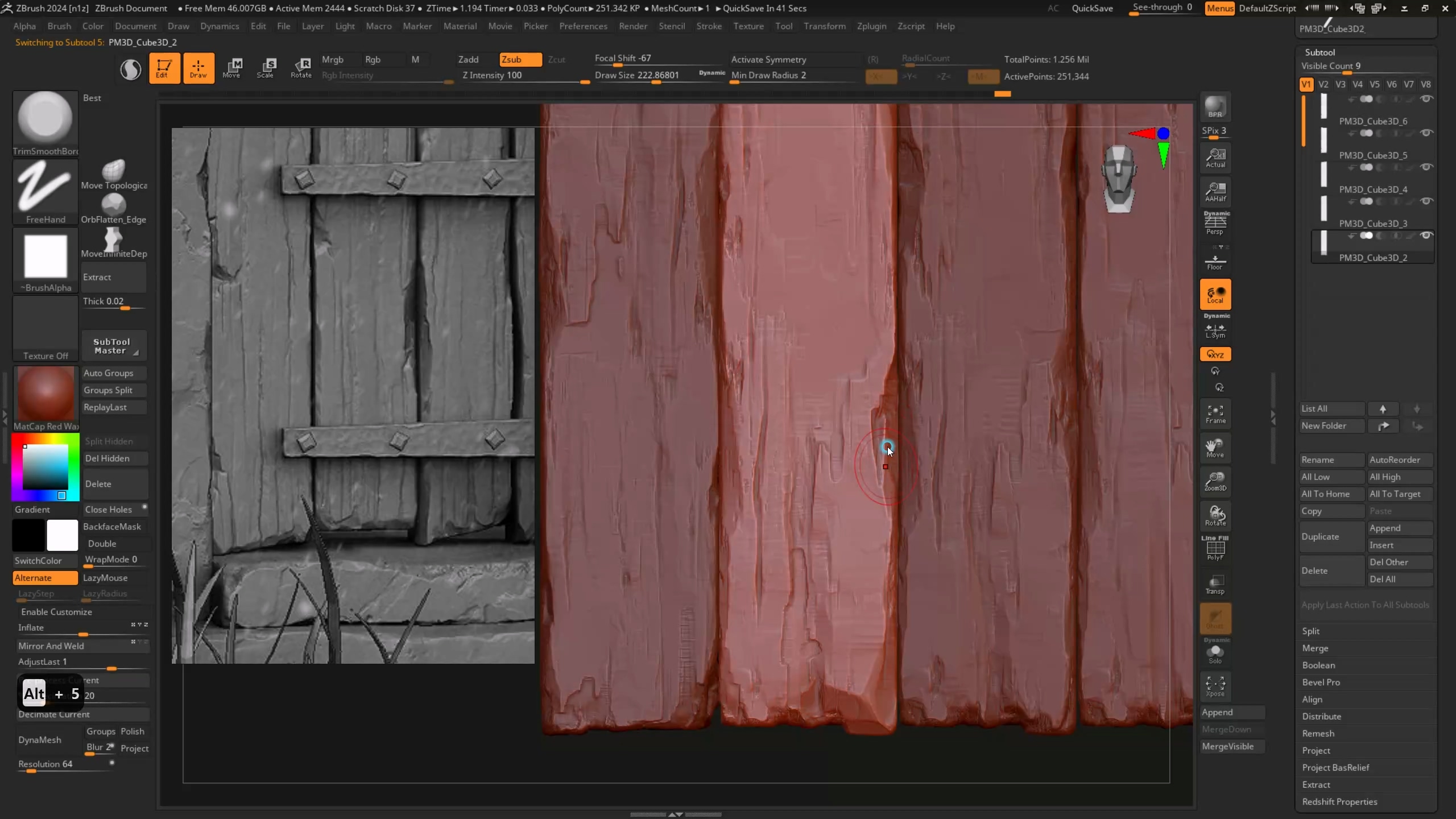Click the Frame view icon
The image size is (1456, 819).
pyautogui.click(x=1215, y=414)
